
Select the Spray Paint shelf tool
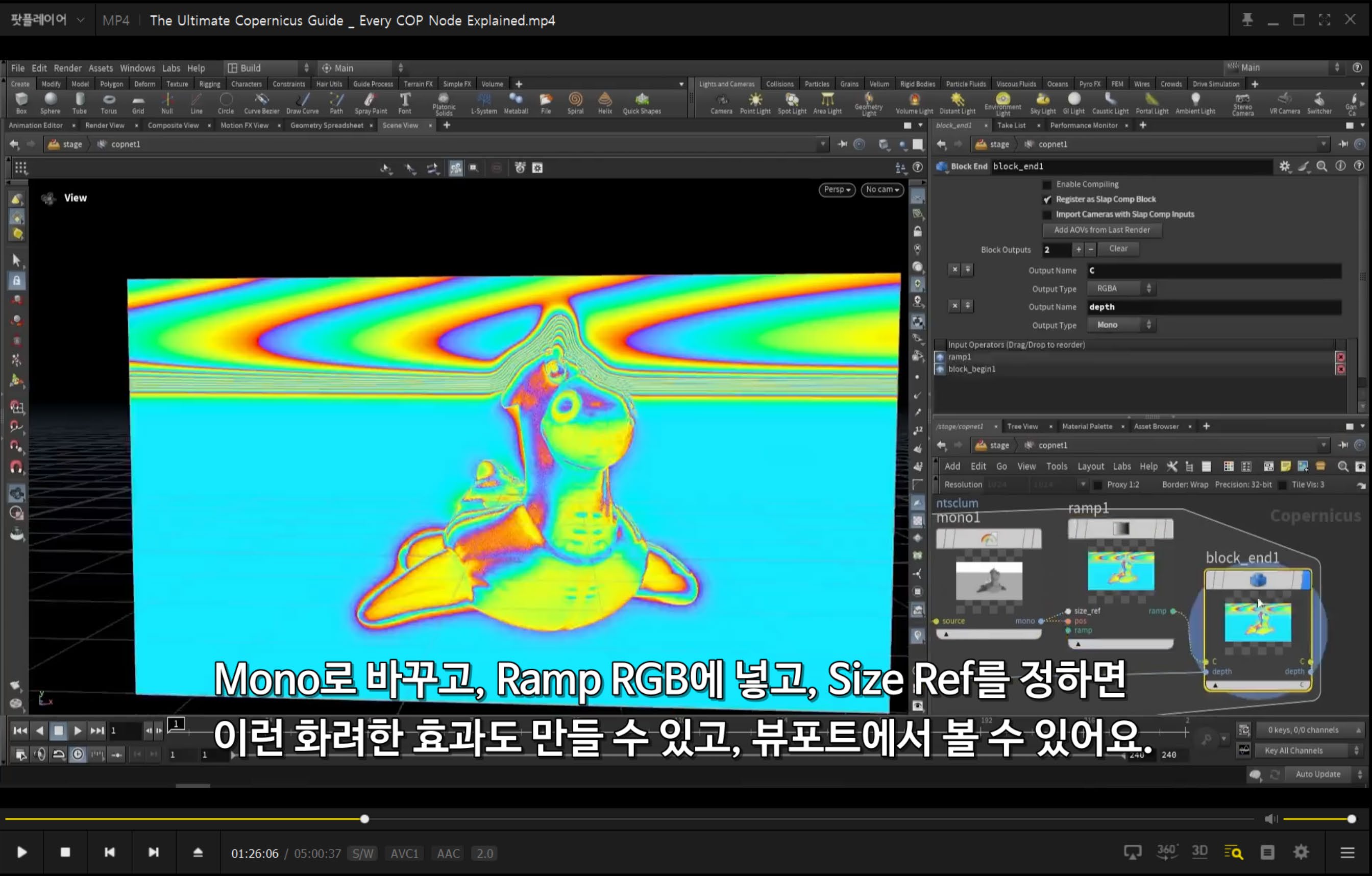[x=371, y=103]
